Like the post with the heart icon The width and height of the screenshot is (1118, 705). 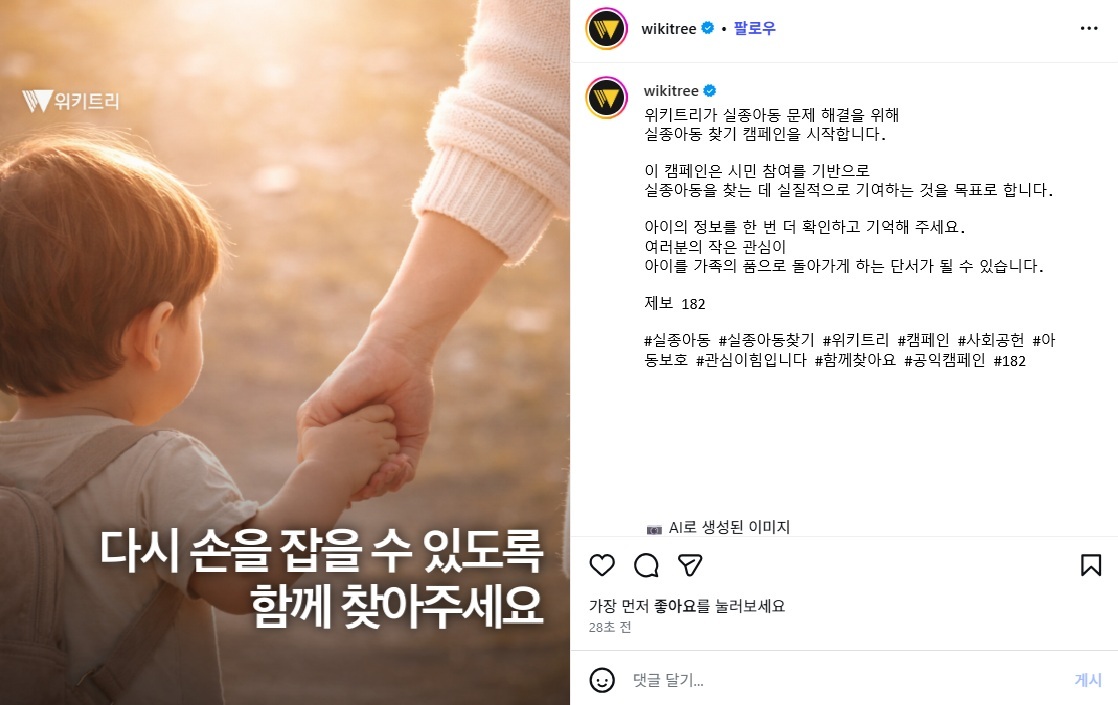click(602, 565)
